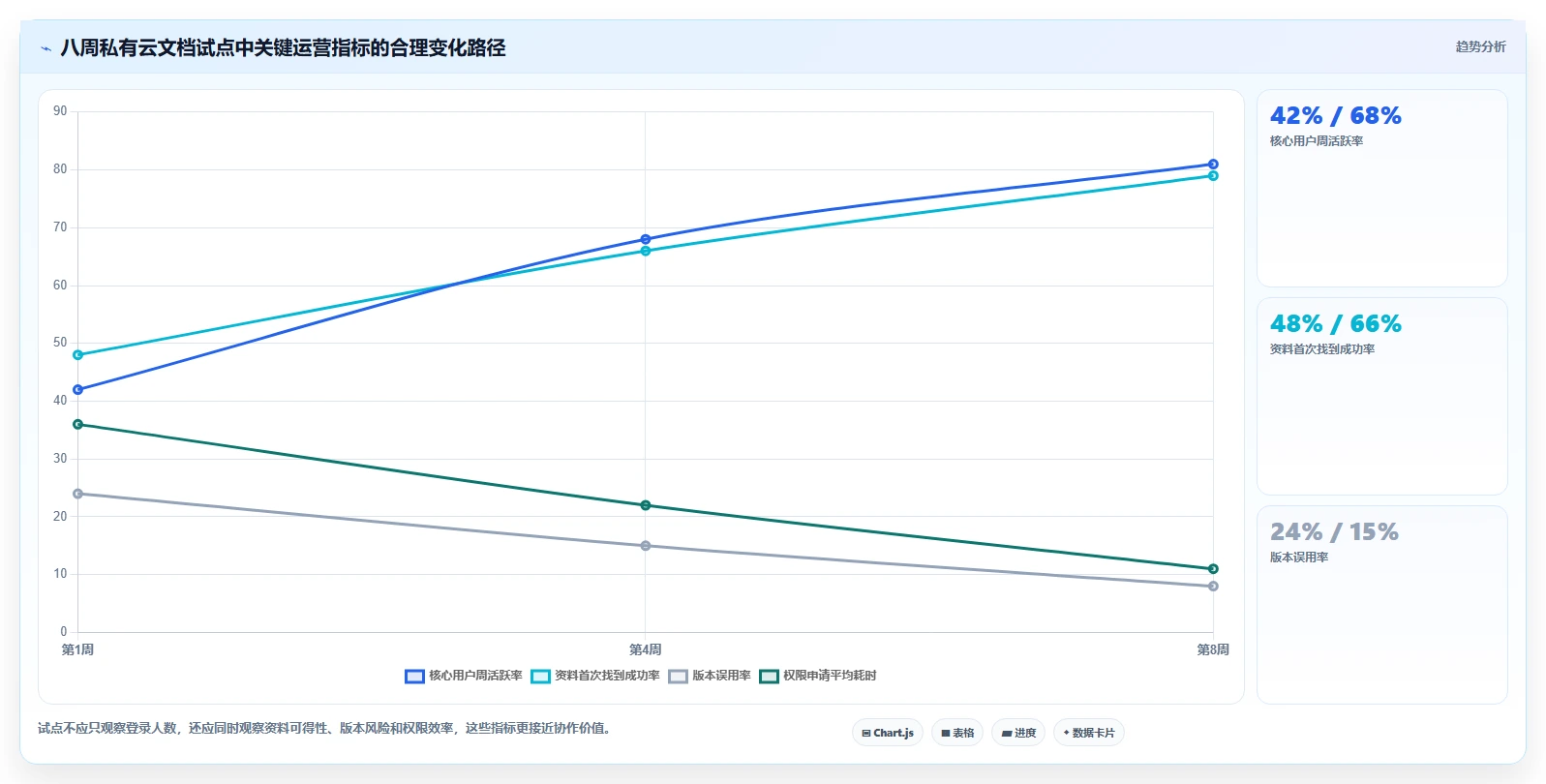Screen dimensions: 1546x784
Task: Click the blue data point at 第1周 value 42
Action: 78,390
